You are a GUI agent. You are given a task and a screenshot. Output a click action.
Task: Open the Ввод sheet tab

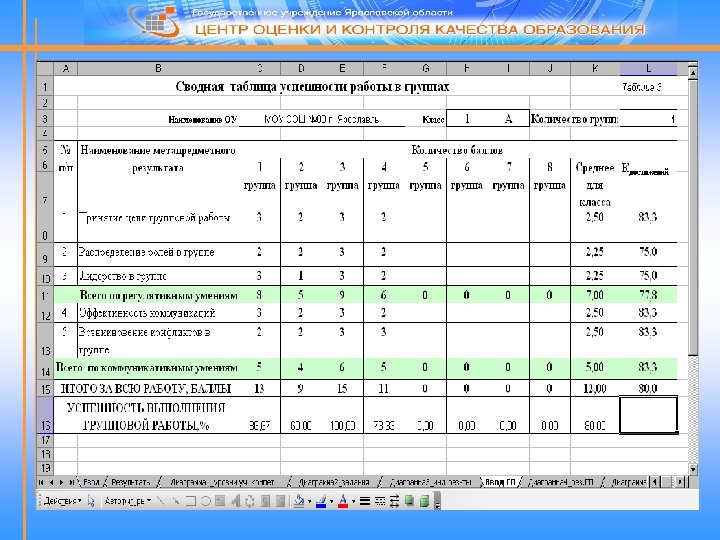pos(90,482)
